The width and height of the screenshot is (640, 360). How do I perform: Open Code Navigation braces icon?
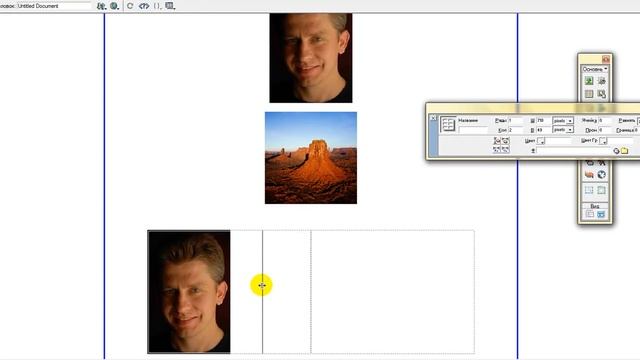pyautogui.click(x=157, y=6)
